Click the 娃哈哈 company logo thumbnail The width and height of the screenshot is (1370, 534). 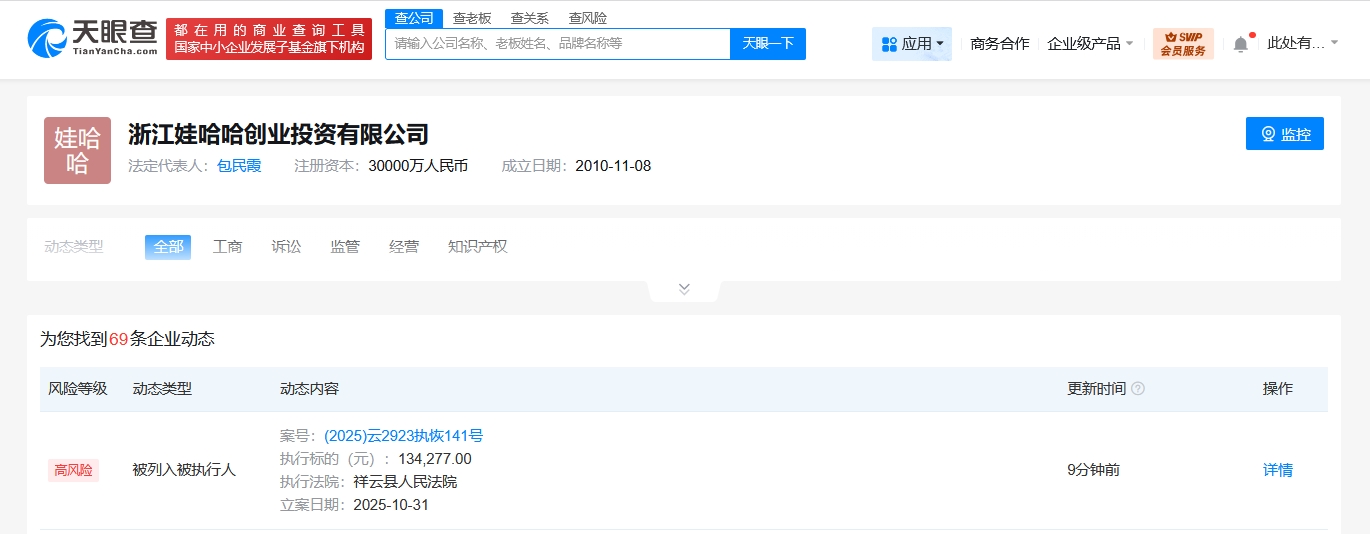pyautogui.click(x=77, y=150)
